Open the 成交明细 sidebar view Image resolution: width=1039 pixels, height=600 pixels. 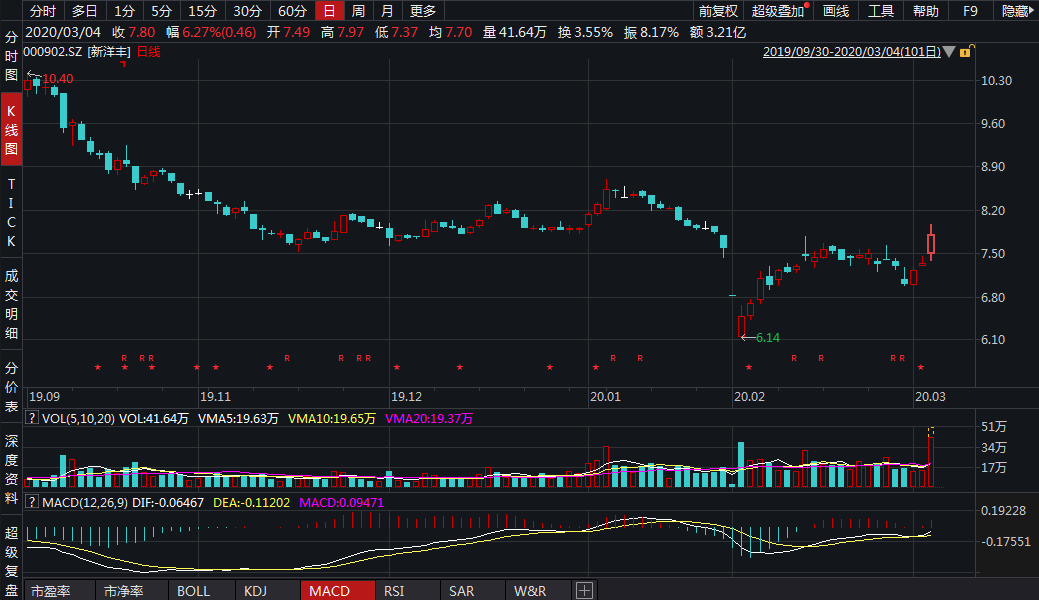tap(11, 304)
